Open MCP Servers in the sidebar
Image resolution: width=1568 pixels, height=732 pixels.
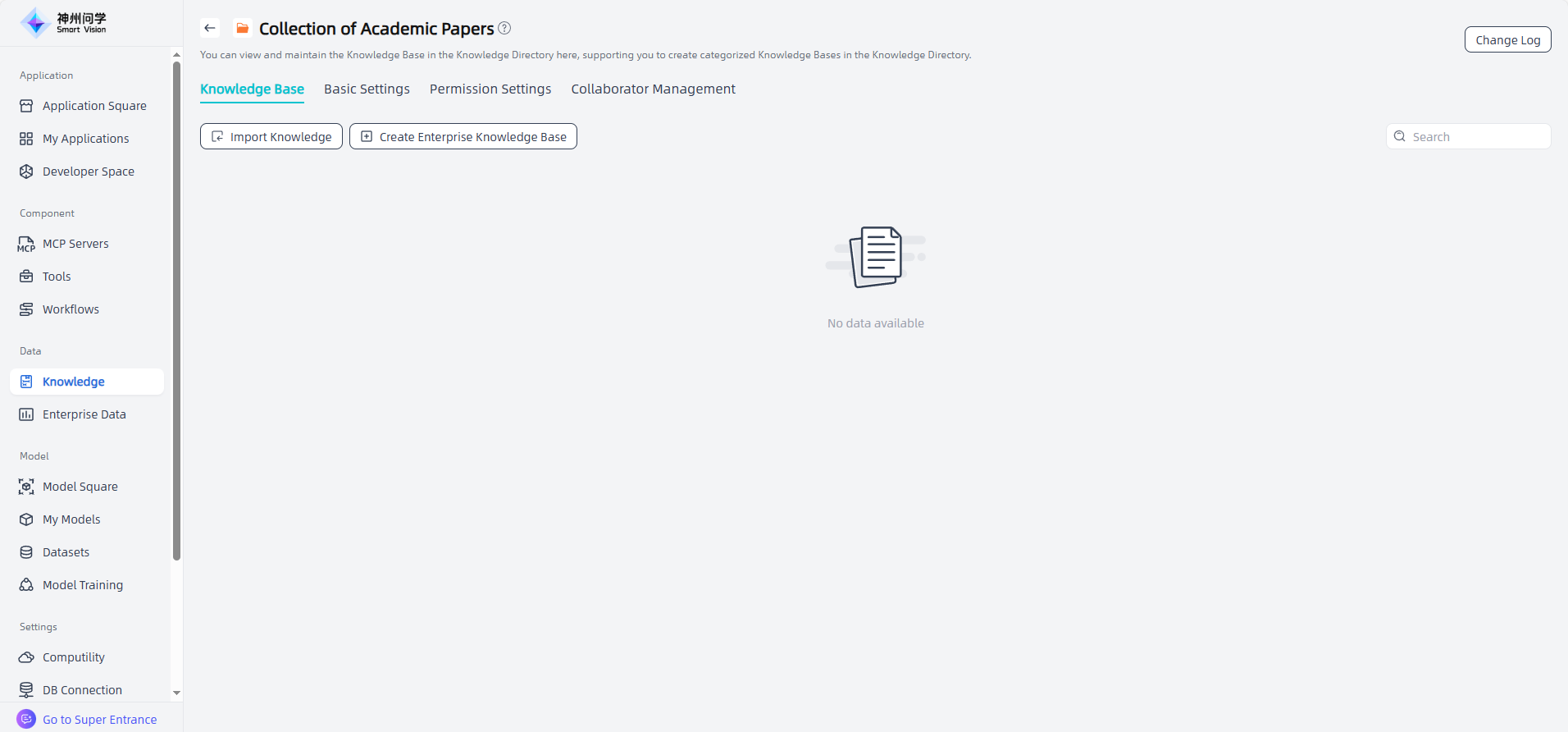tap(75, 244)
